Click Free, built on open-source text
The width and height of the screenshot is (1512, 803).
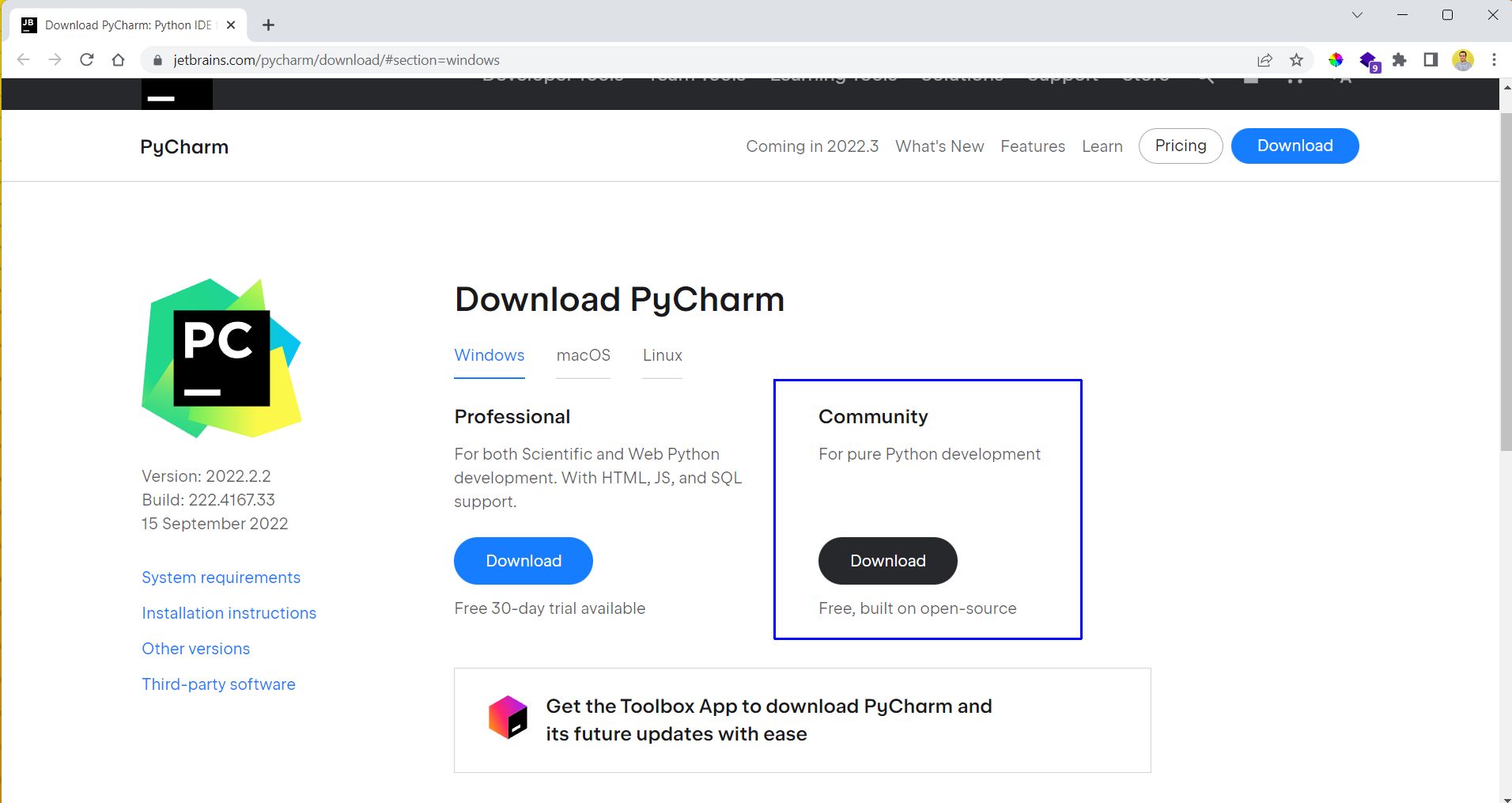917,608
